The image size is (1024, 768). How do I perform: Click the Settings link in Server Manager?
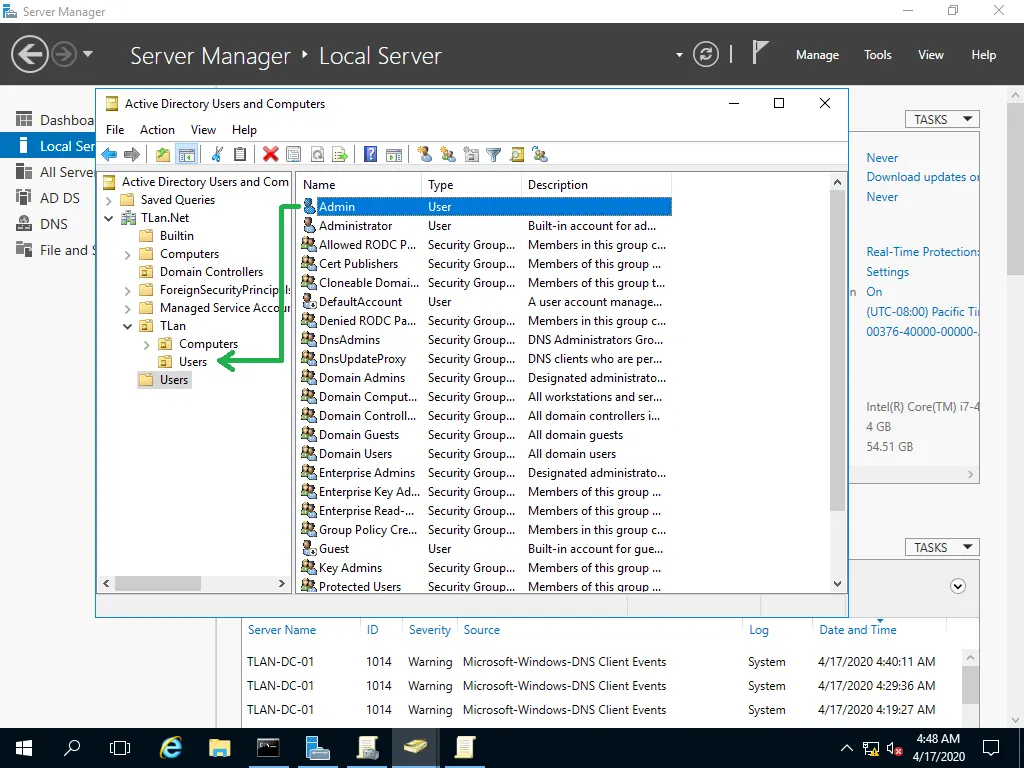(x=888, y=272)
